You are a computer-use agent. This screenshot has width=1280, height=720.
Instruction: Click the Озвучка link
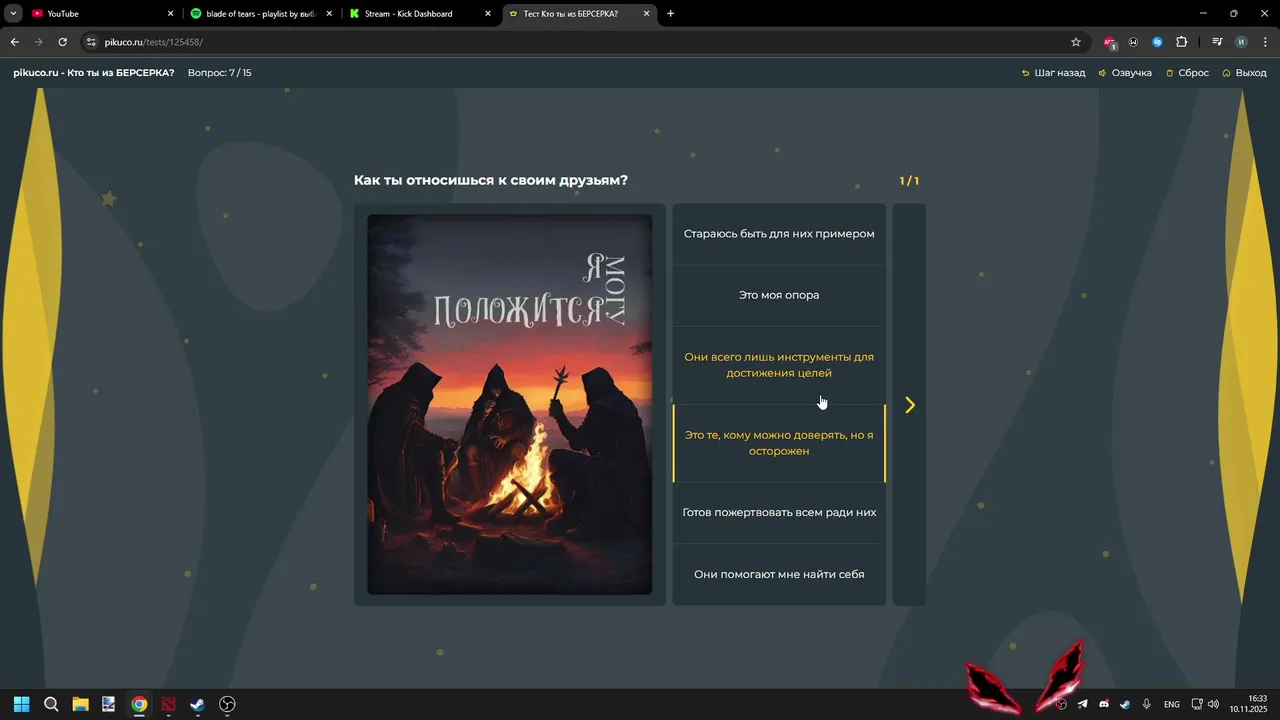coord(1125,73)
